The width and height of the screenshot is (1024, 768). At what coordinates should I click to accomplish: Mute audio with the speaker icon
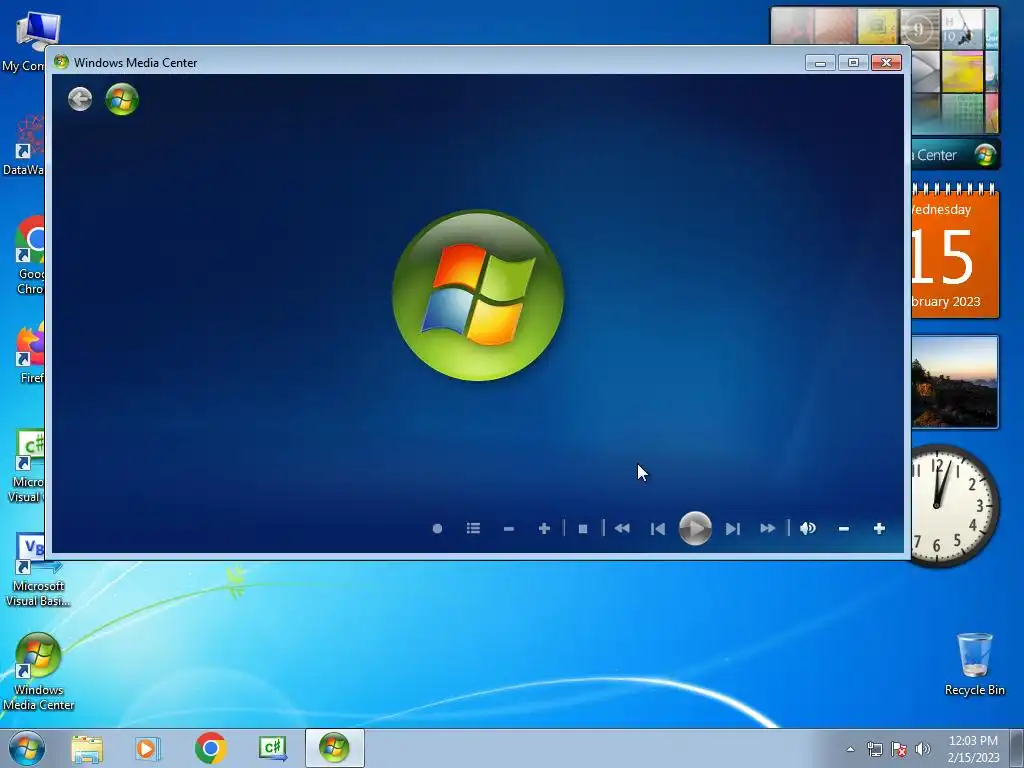coord(808,528)
